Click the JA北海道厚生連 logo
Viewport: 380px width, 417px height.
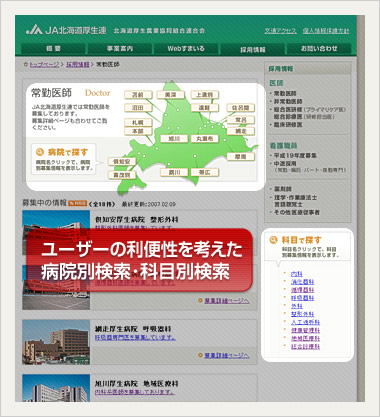click(66, 30)
